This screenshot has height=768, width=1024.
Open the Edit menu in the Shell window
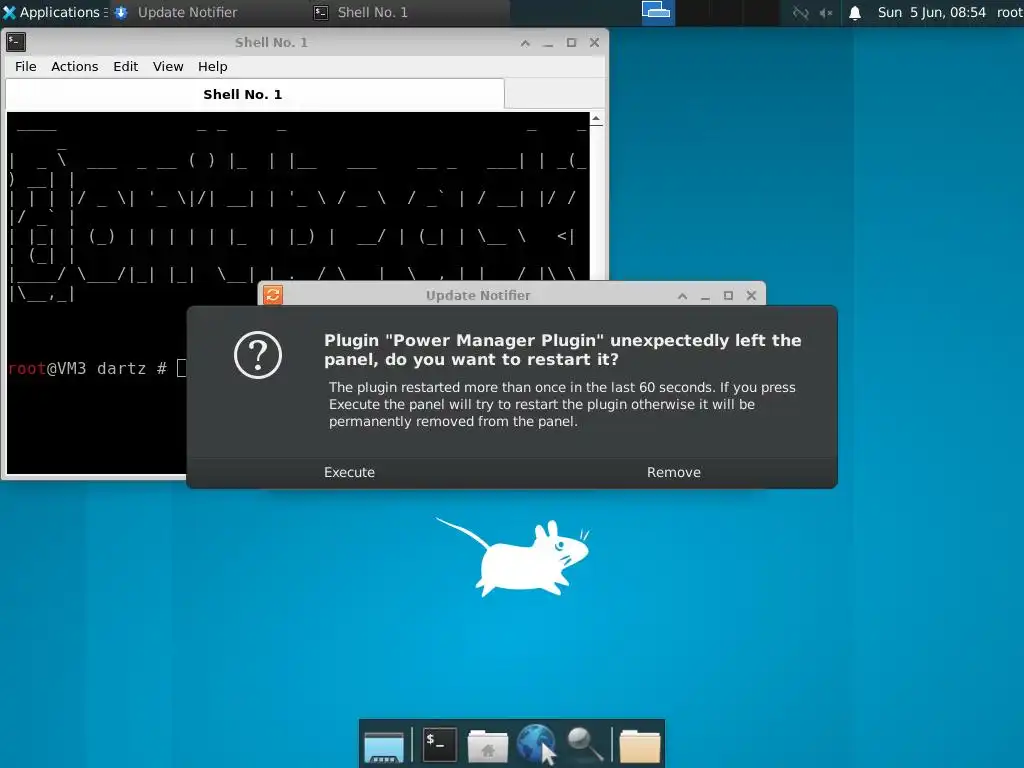pyautogui.click(x=125, y=67)
